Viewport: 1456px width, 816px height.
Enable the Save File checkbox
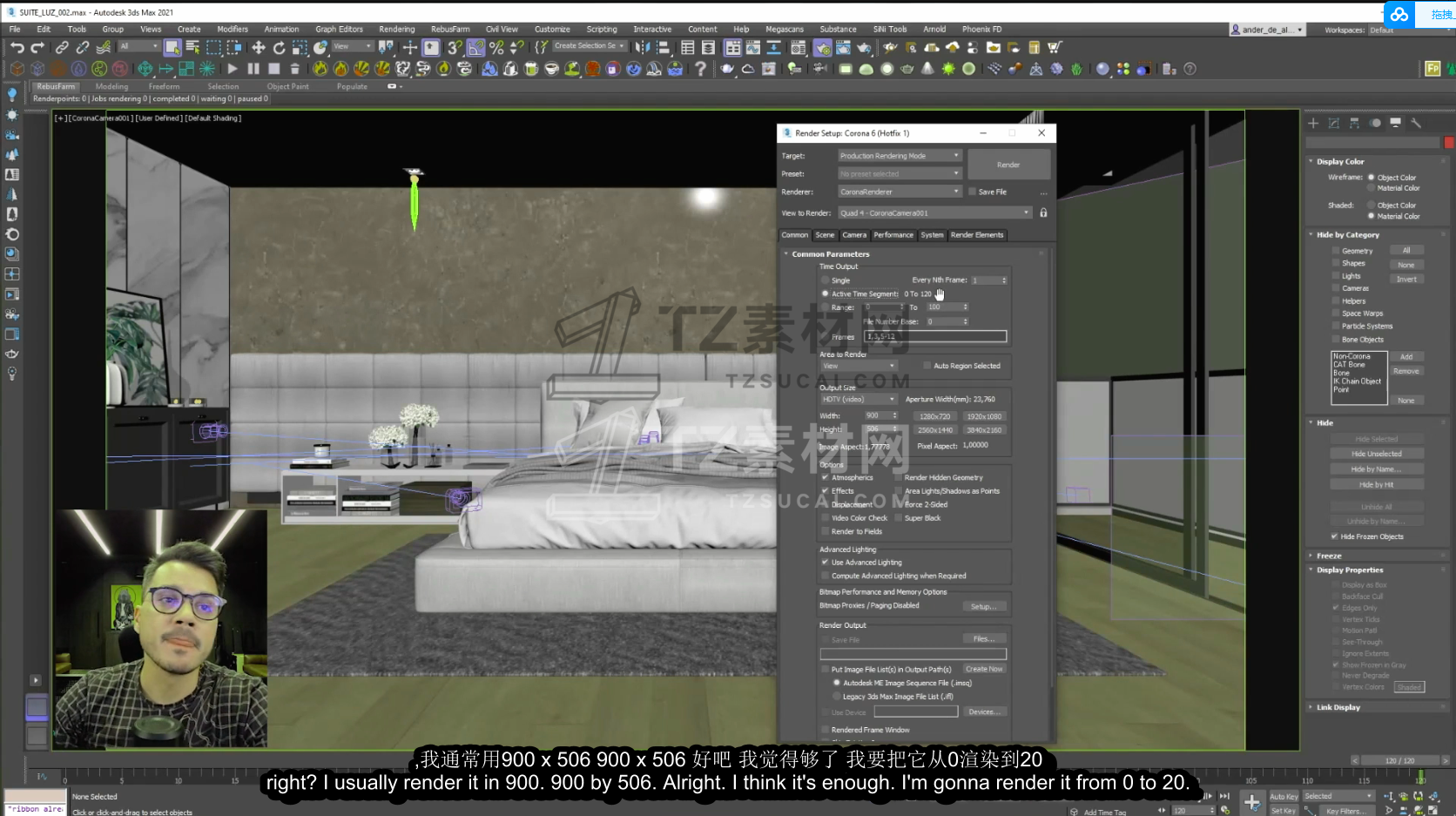point(973,192)
